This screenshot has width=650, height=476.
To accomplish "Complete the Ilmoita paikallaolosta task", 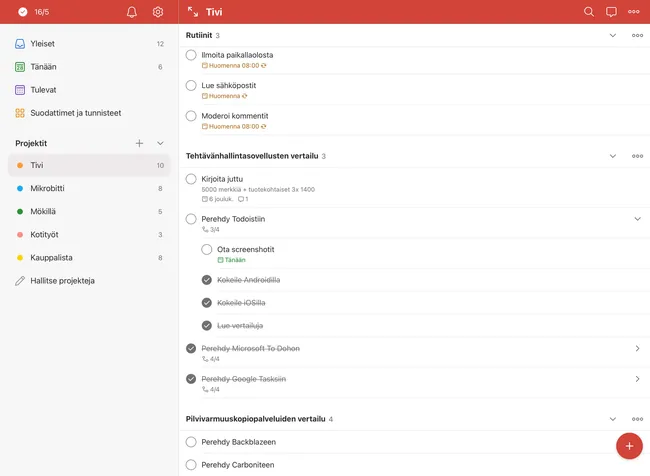I will [x=191, y=55].
